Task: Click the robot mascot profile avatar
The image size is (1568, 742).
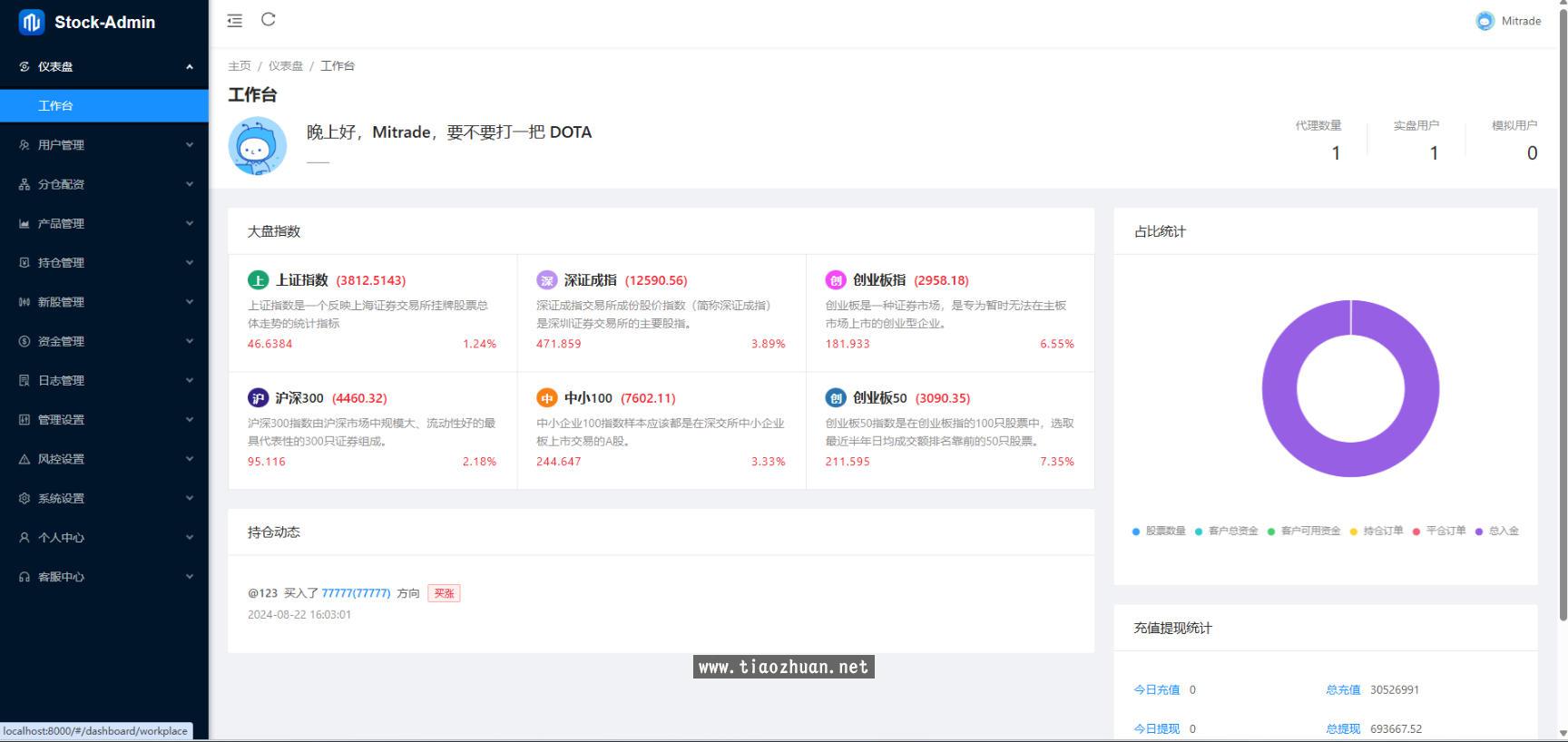Action: click(258, 146)
